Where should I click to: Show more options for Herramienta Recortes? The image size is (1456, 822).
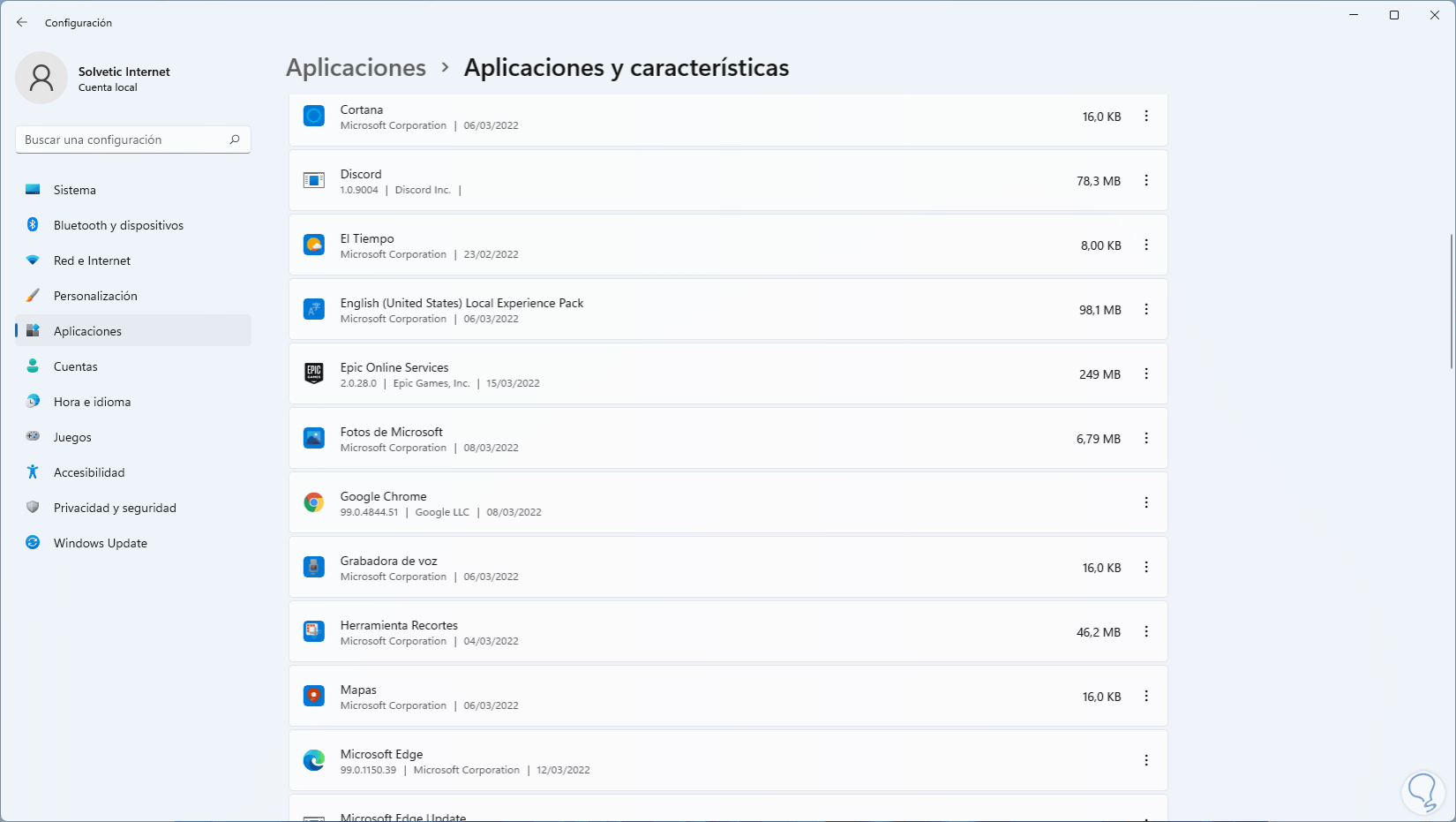[x=1146, y=632]
